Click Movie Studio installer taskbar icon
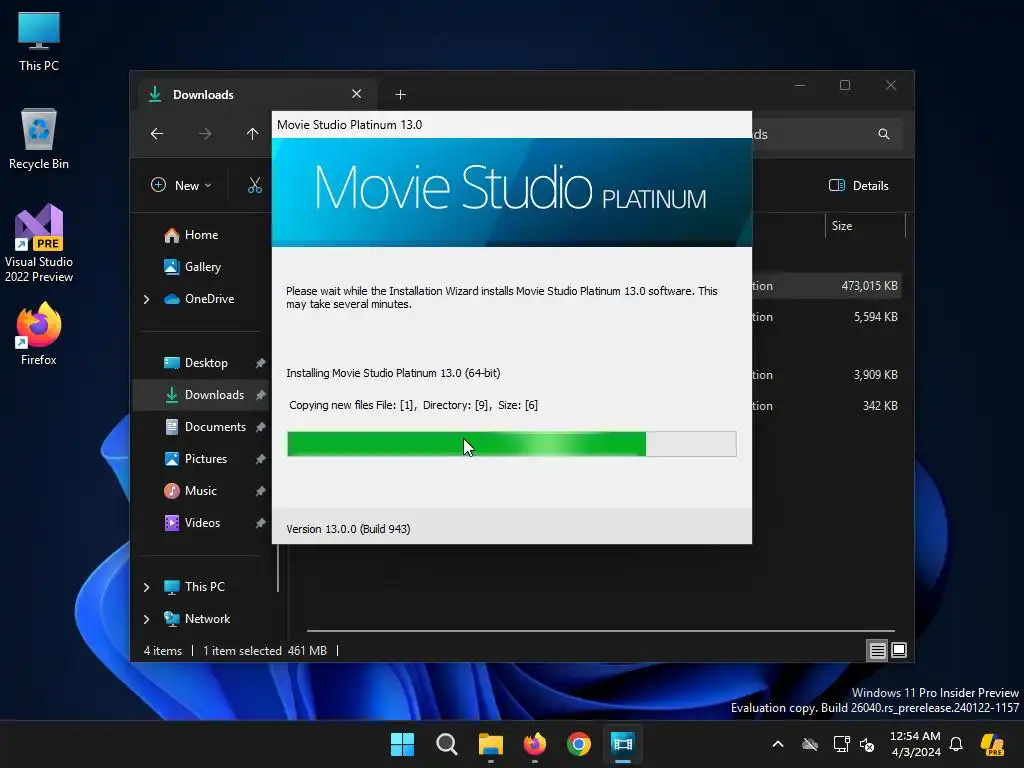 point(623,744)
